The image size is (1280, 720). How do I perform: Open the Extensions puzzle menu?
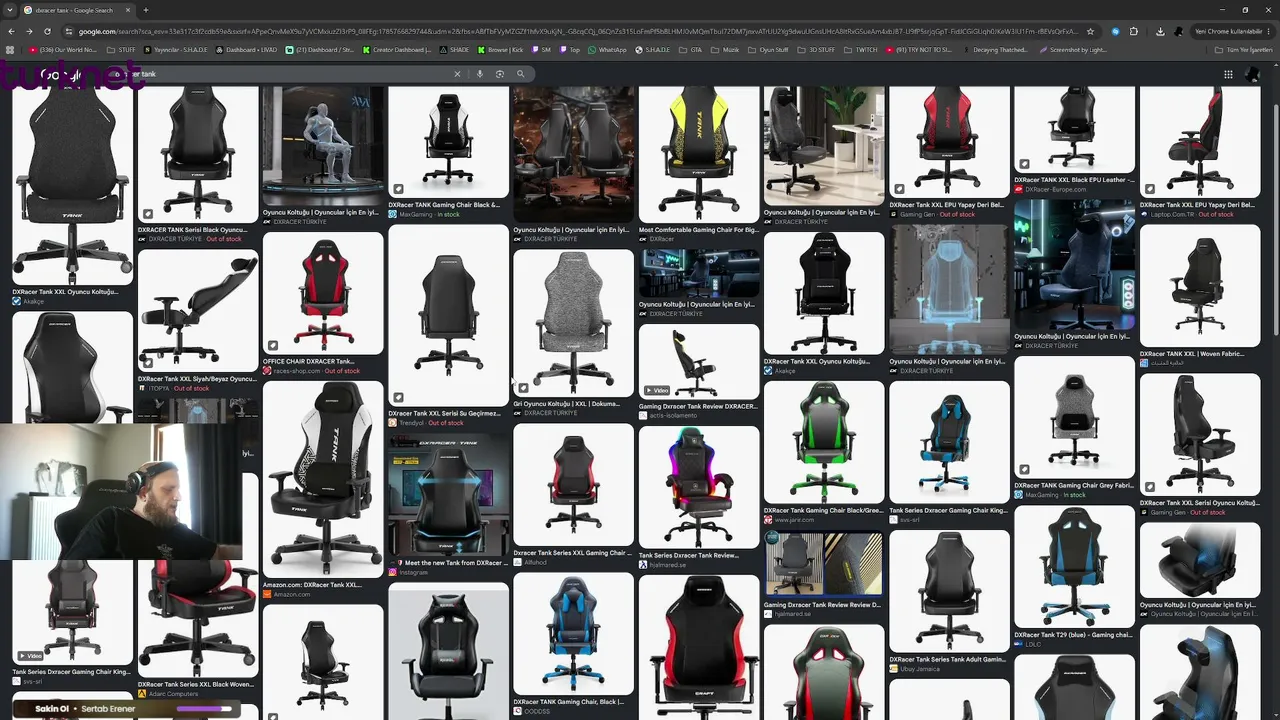[1134, 31]
